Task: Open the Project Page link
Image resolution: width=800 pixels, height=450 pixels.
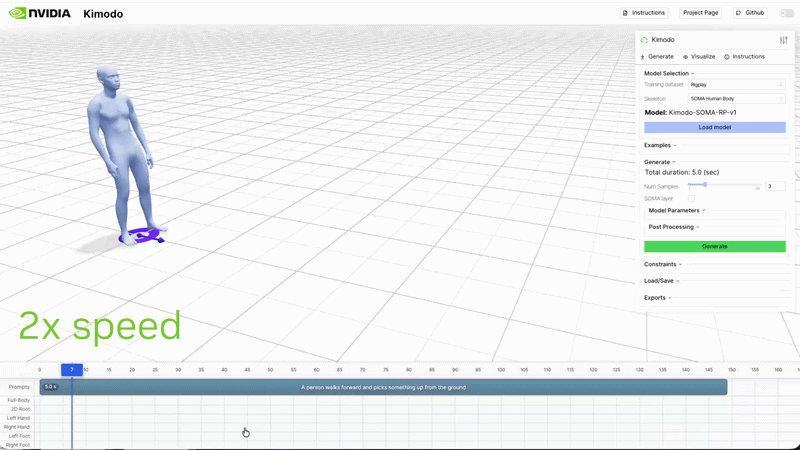Action: (701, 13)
